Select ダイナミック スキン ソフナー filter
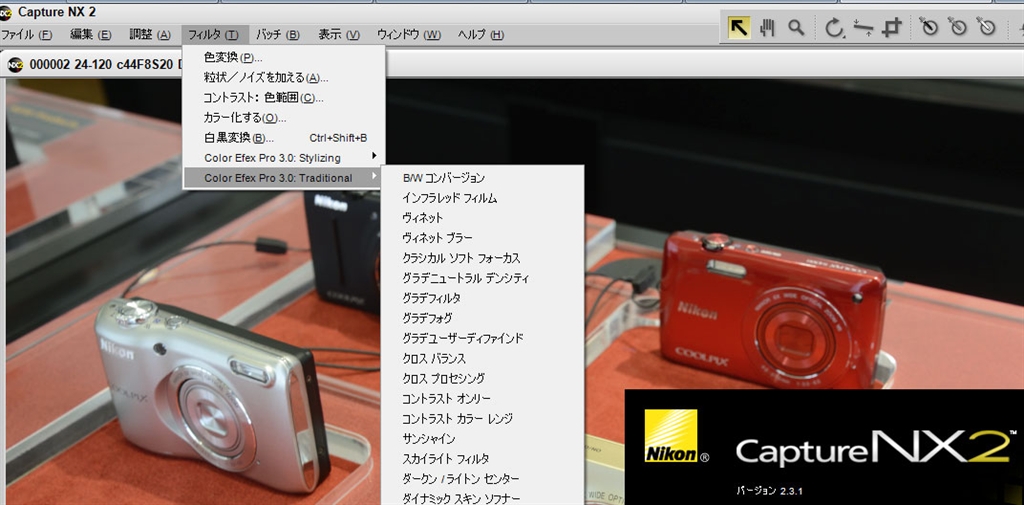 483,498
